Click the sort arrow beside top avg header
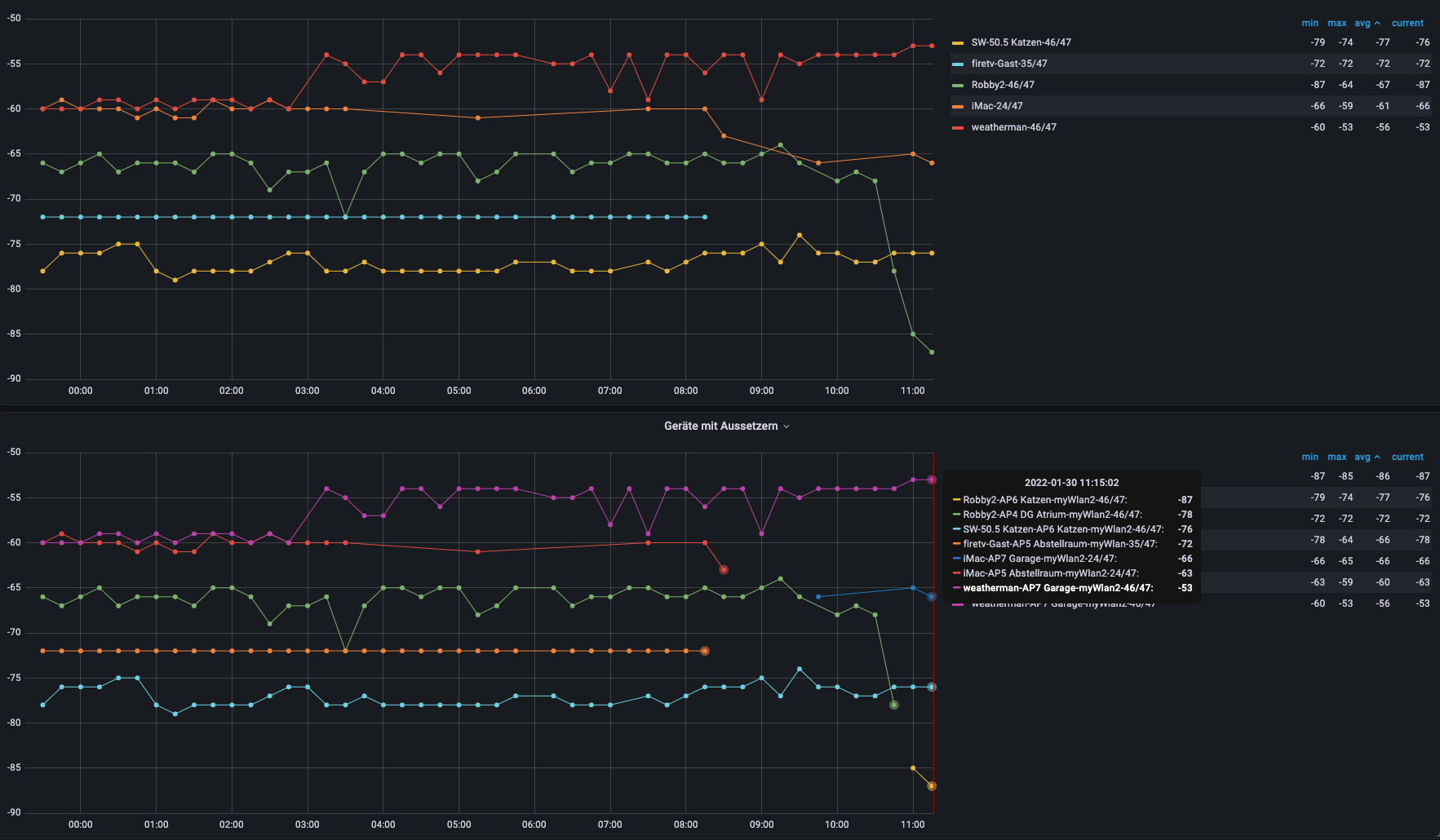1440x840 pixels. (x=1377, y=23)
